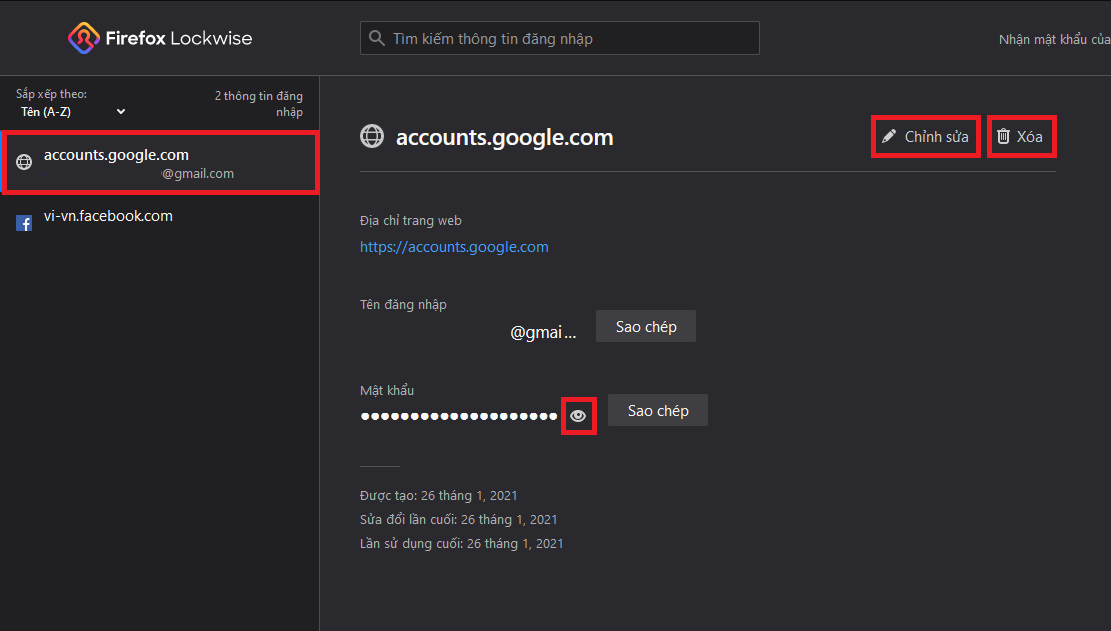
Task: Click the "Địa chỉ trang web" label
Action: click(x=411, y=221)
